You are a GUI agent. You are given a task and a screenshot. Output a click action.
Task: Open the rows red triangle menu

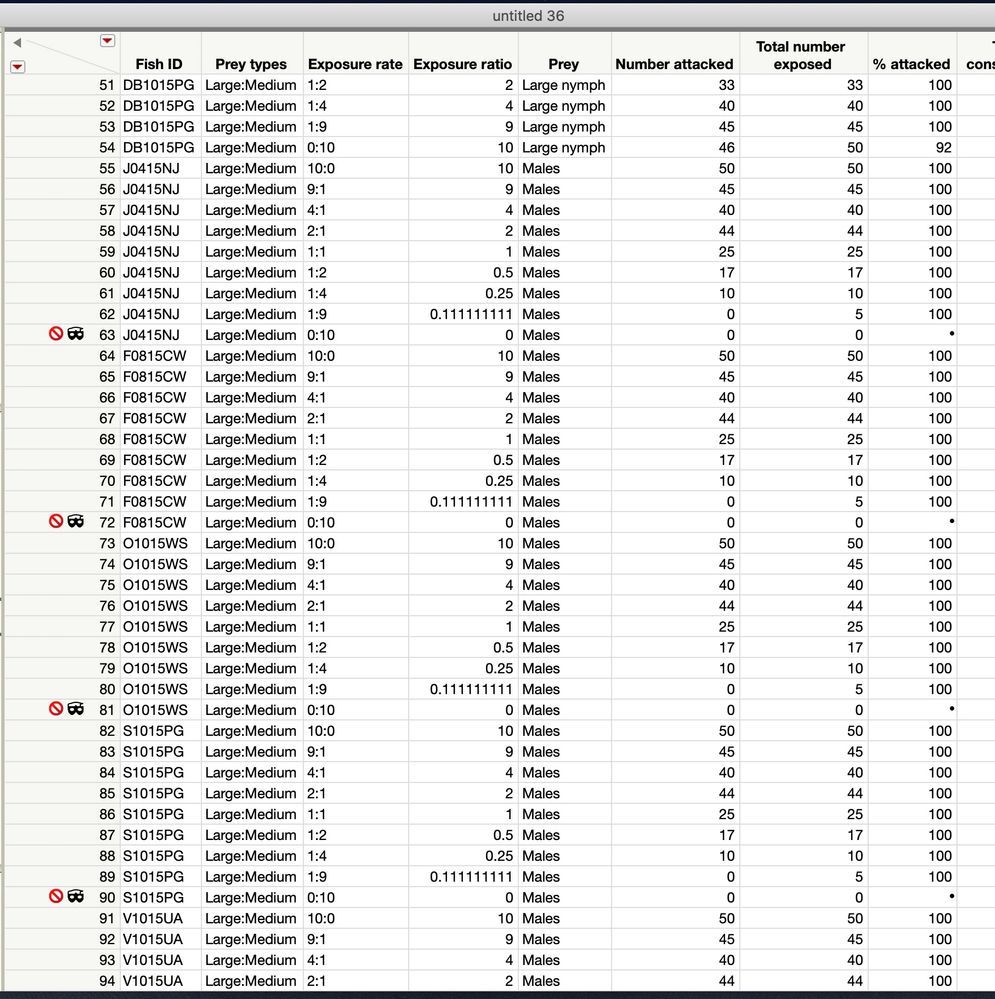pos(18,66)
